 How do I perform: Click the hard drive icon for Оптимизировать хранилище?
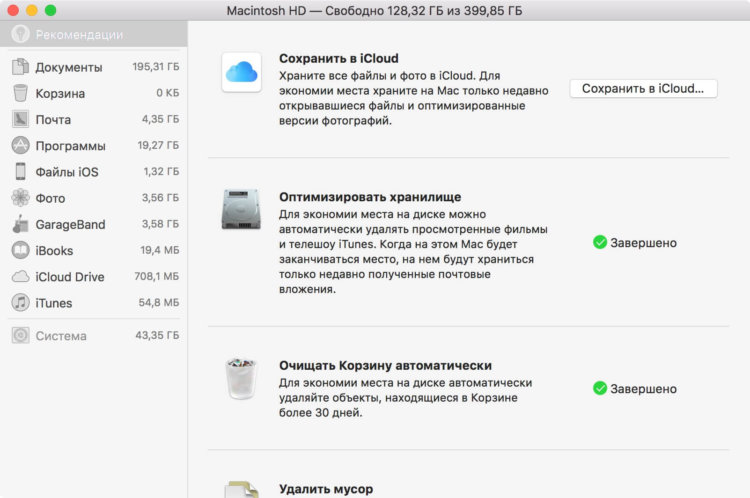coord(241,209)
